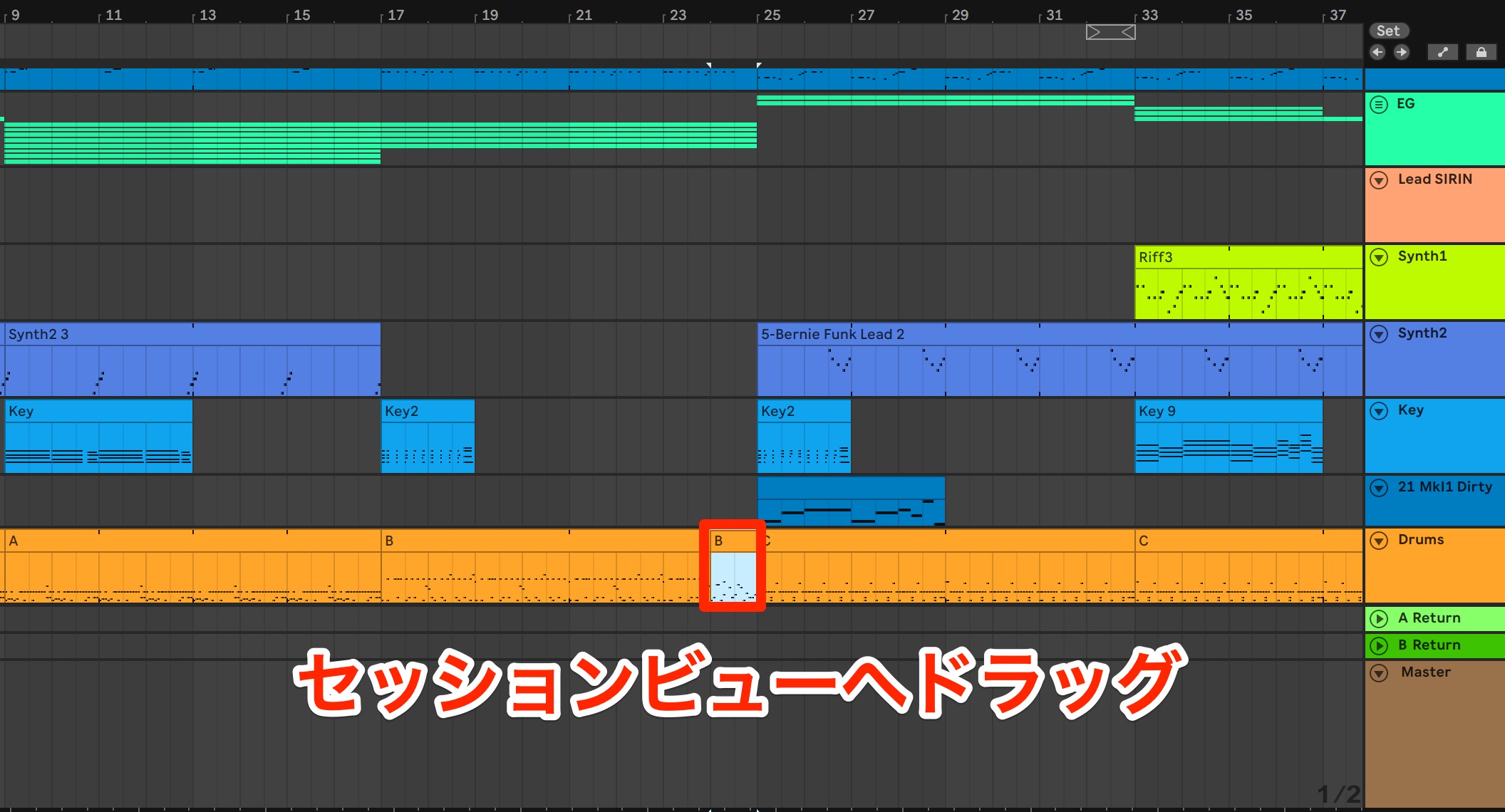Click bar 11 in the beat ruler

click(x=113, y=15)
